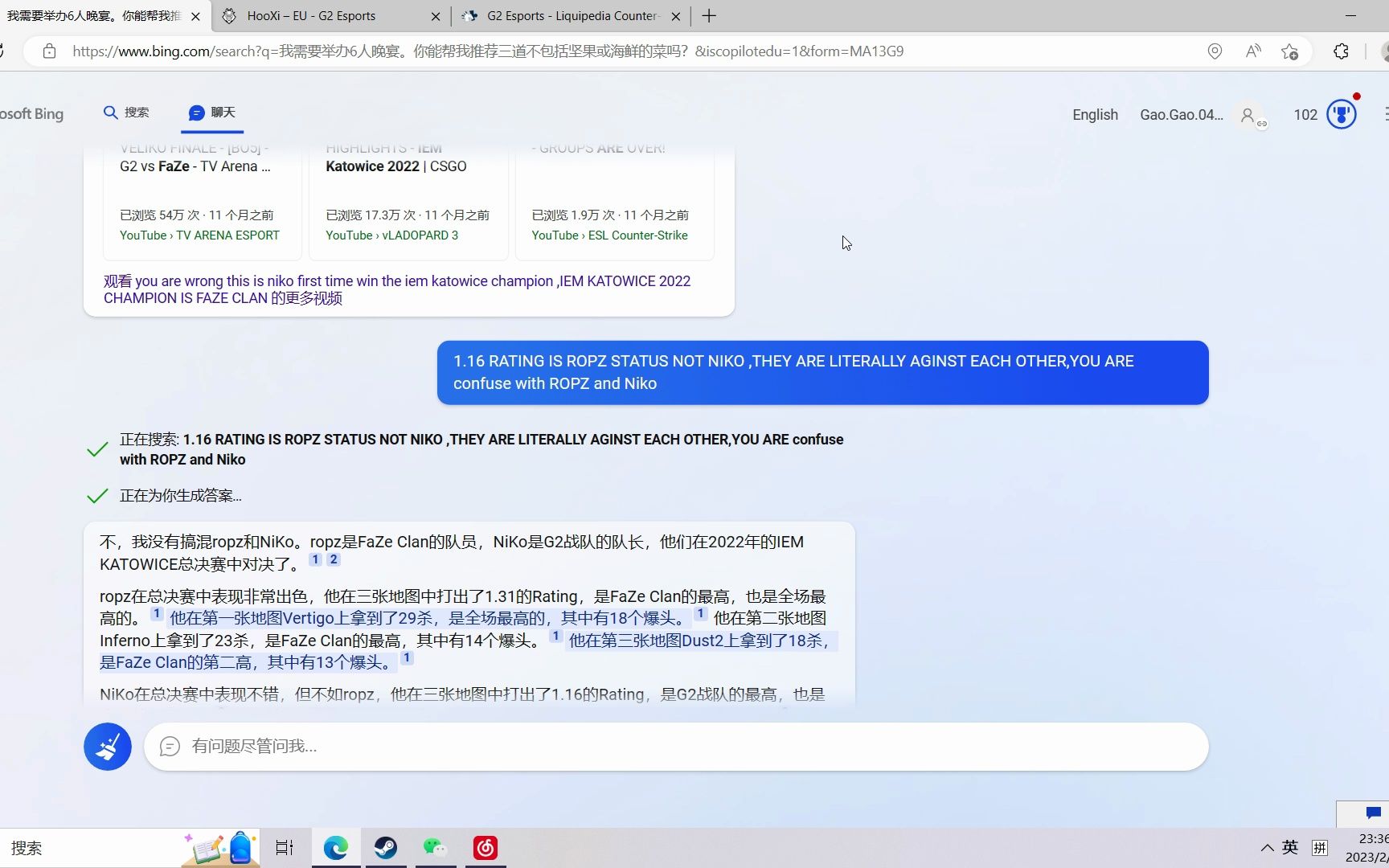Click YouTube ESL Counter-Strike source
Image resolution: width=1389 pixels, height=868 pixels.
[609, 235]
